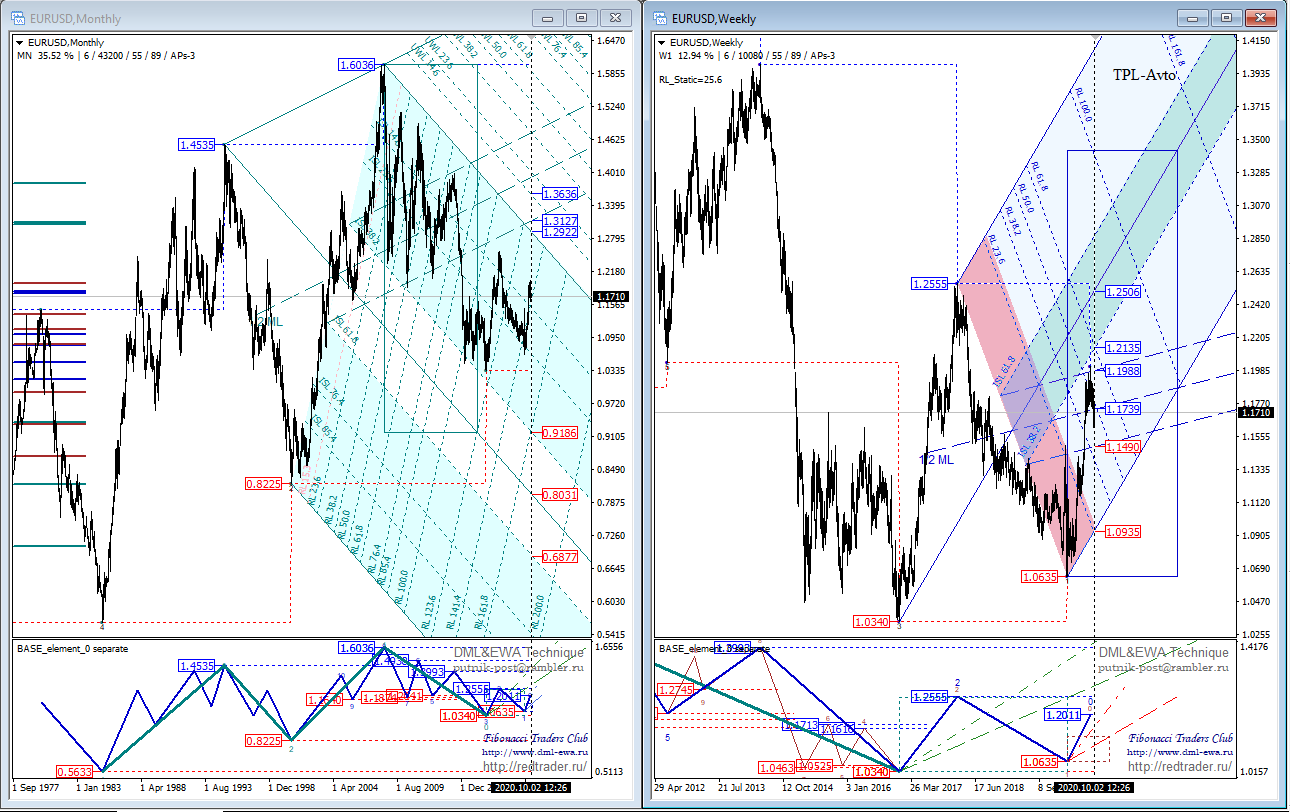This screenshot has height=812, width=1290.
Task: Select the red 1.0340 label on Weekly chart
Action: 872,622
